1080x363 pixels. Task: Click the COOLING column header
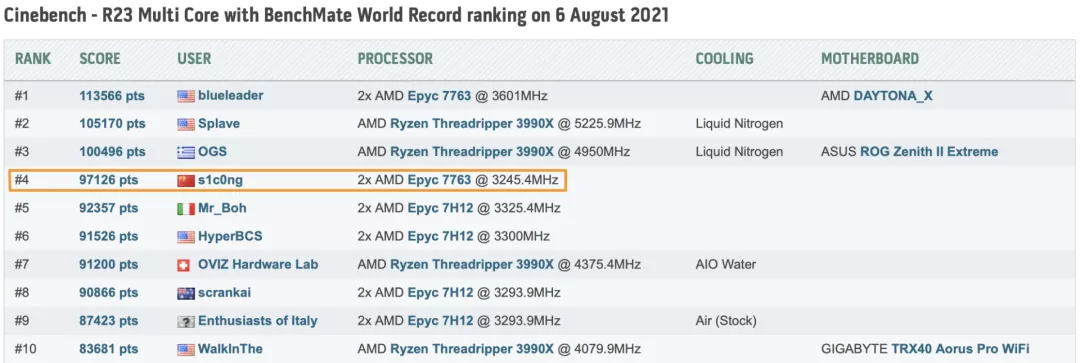click(725, 59)
